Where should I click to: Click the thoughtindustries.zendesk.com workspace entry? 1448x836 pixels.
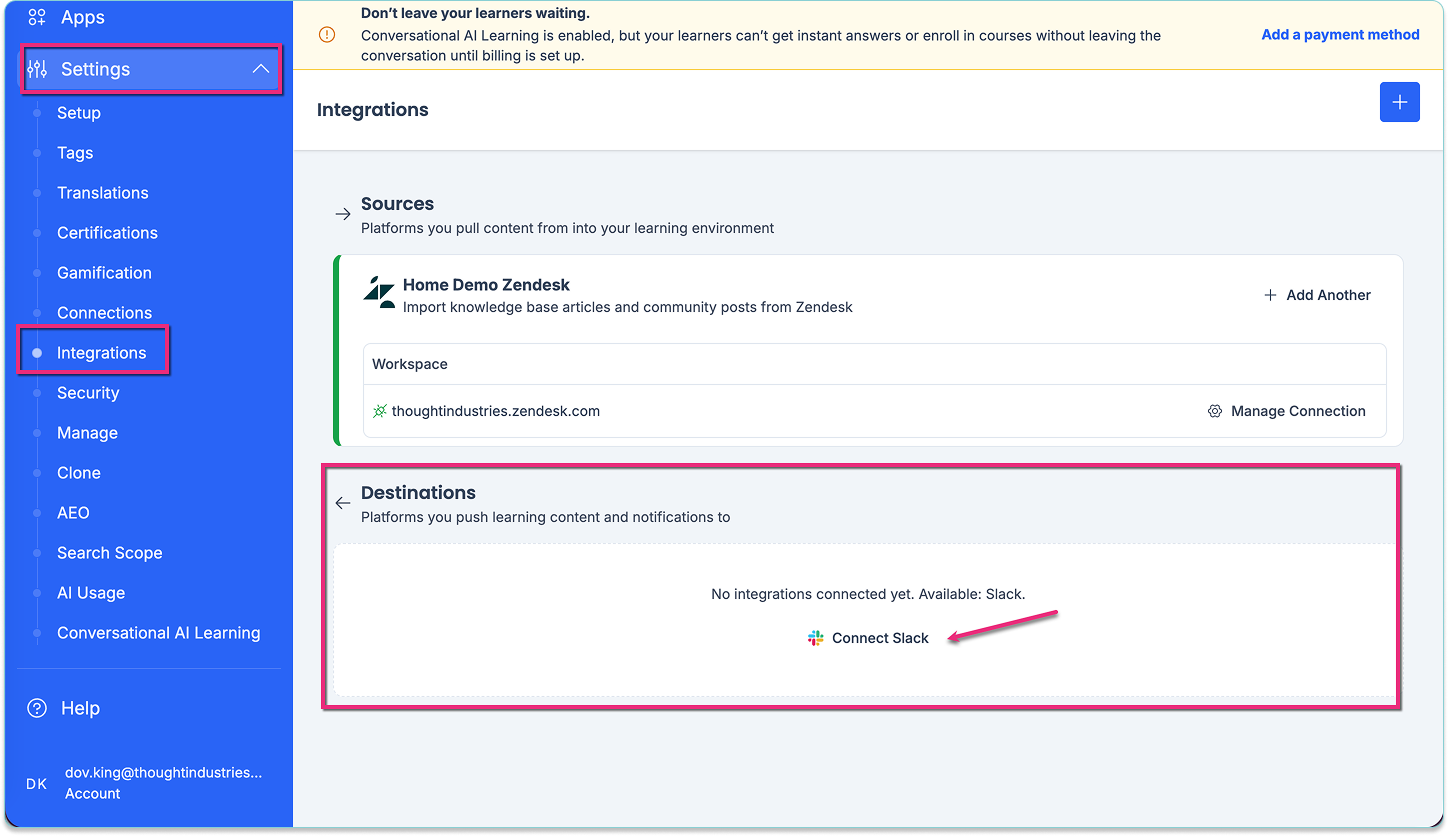click(x=495, y=411)
